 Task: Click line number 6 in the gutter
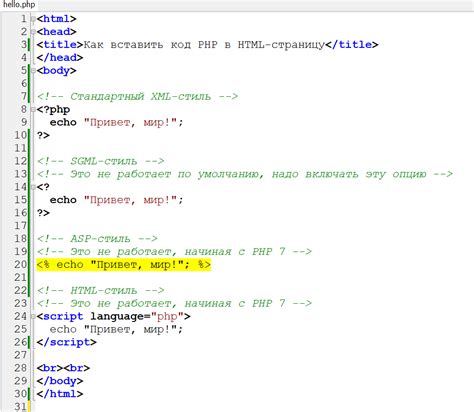click(24, 84)
